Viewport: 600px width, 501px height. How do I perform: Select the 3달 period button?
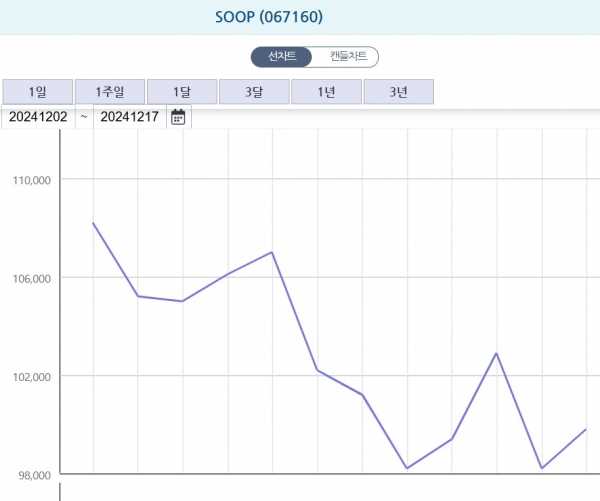pos(254,91)
